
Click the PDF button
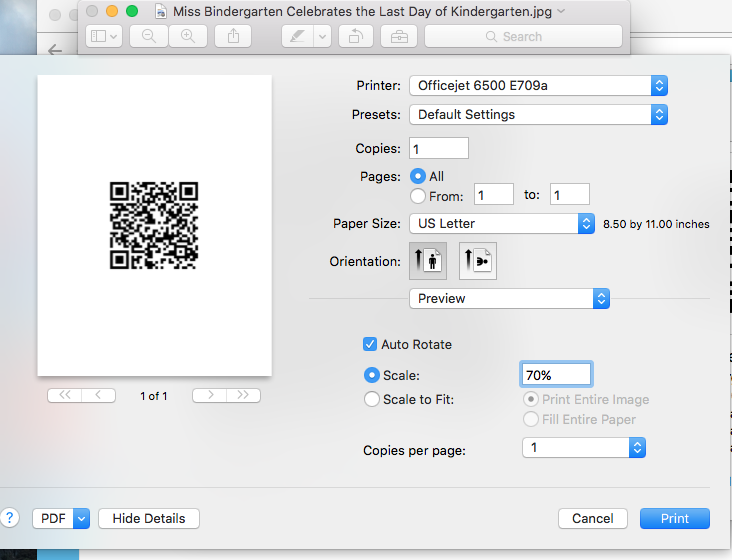[x=53, y=518]
